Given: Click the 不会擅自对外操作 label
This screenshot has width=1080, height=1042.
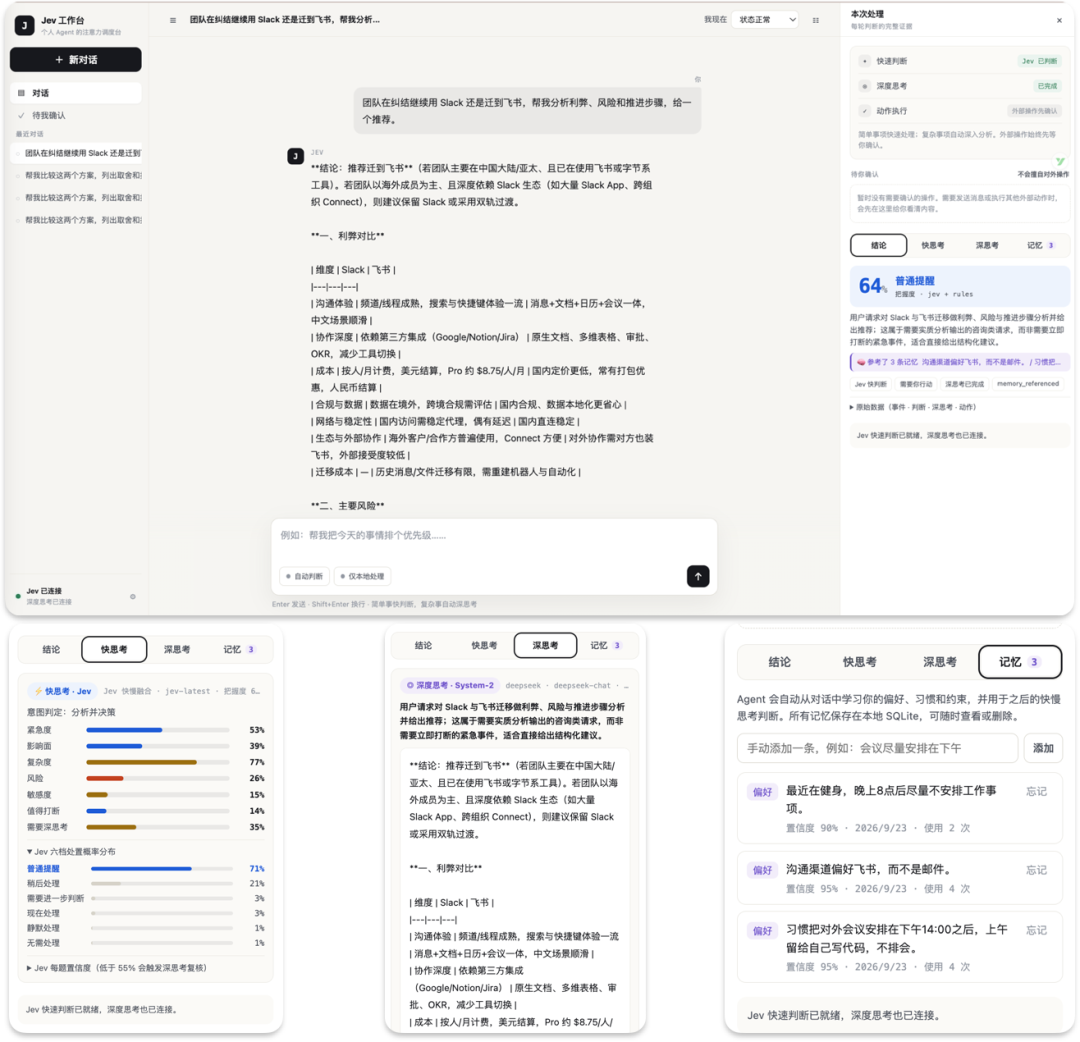Looking at the screenshot, I should click(1043, 174).
